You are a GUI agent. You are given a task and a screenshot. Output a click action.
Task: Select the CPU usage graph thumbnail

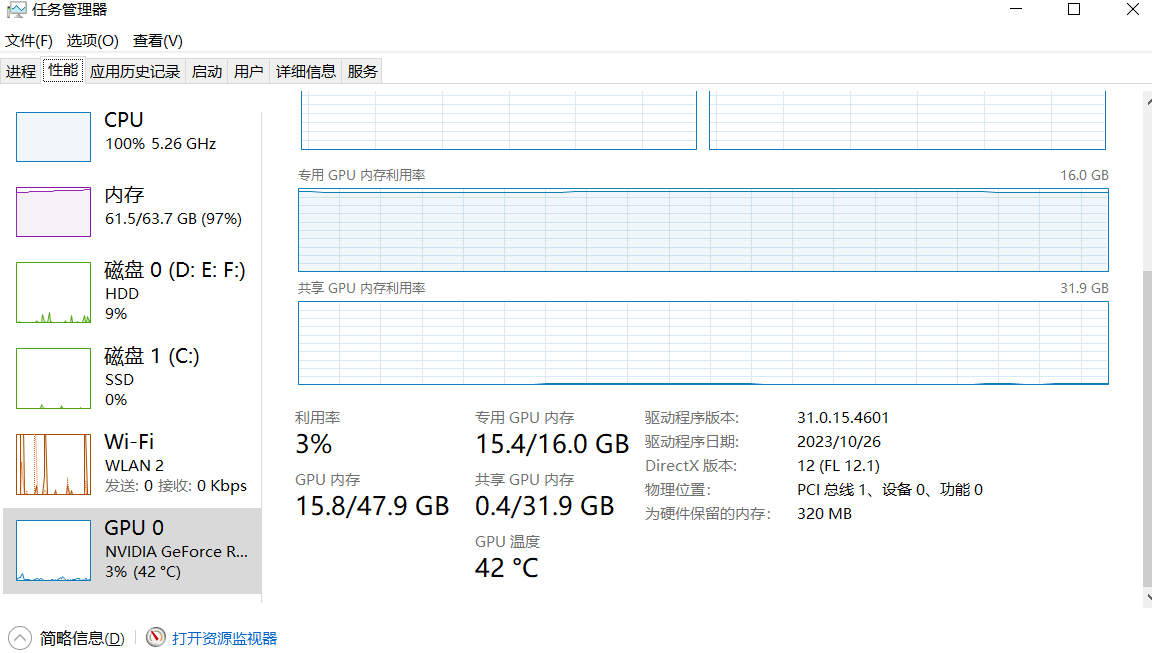(x=53, y=137)
